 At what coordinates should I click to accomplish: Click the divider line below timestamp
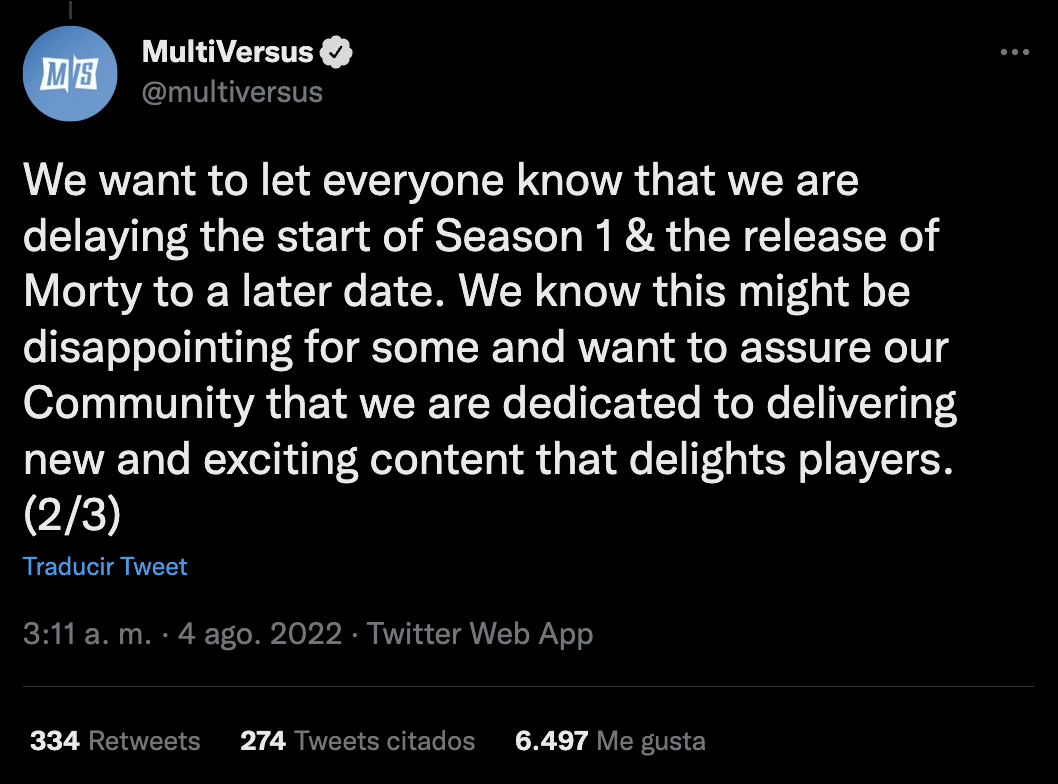[x=528, y=687]
